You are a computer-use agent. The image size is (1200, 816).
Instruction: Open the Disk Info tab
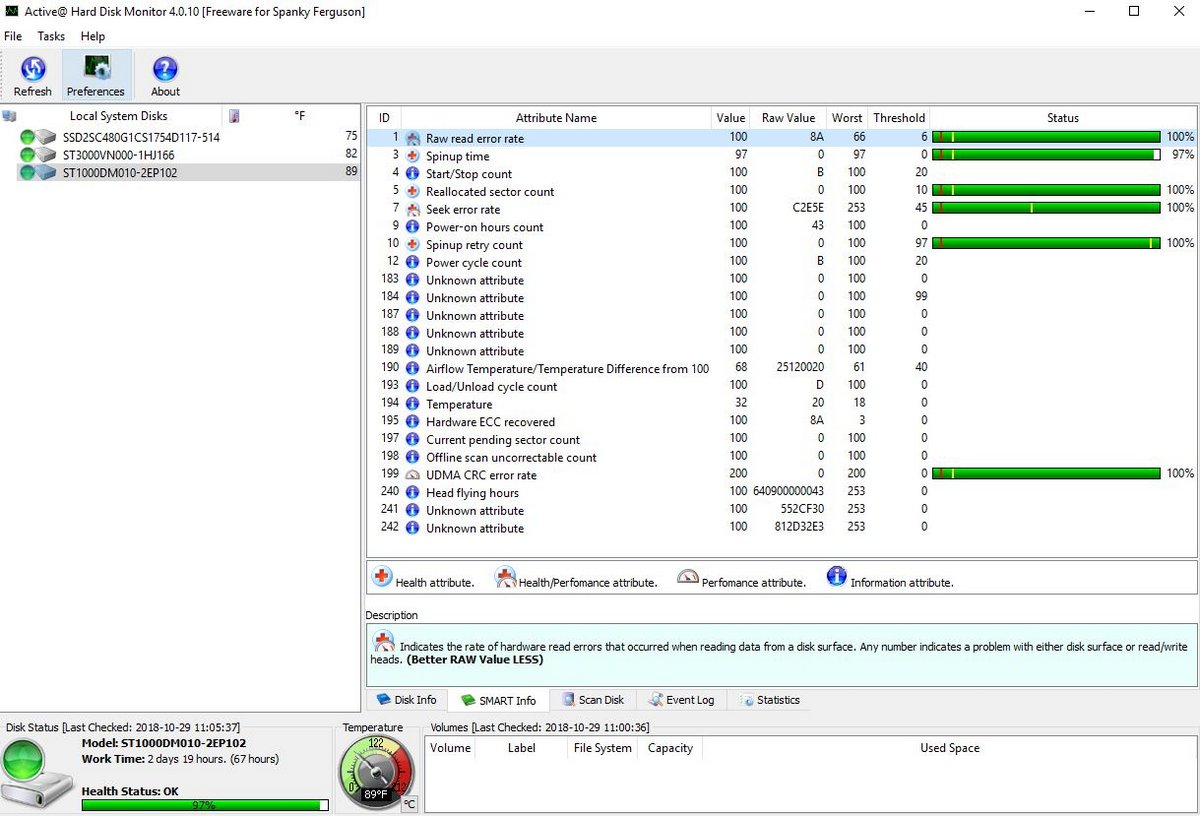(406, 700)
